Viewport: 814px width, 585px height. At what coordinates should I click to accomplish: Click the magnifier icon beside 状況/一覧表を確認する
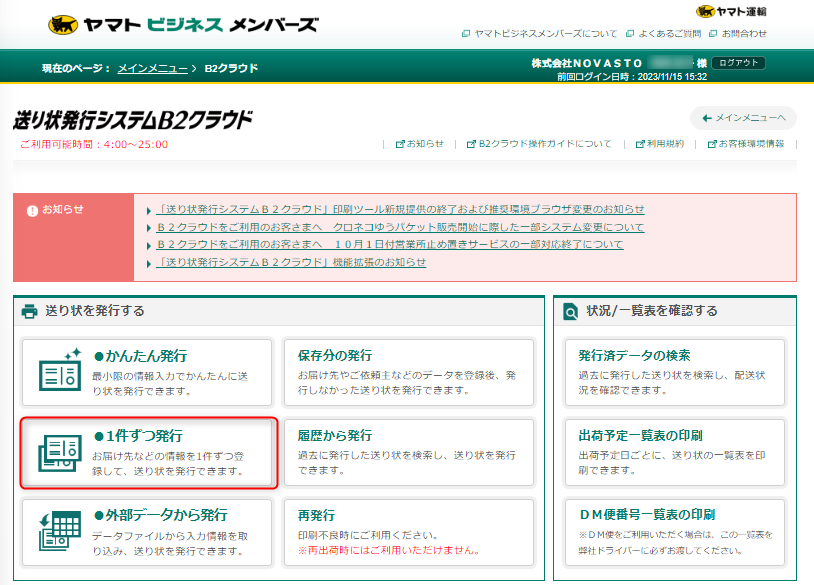click(570, 311)
